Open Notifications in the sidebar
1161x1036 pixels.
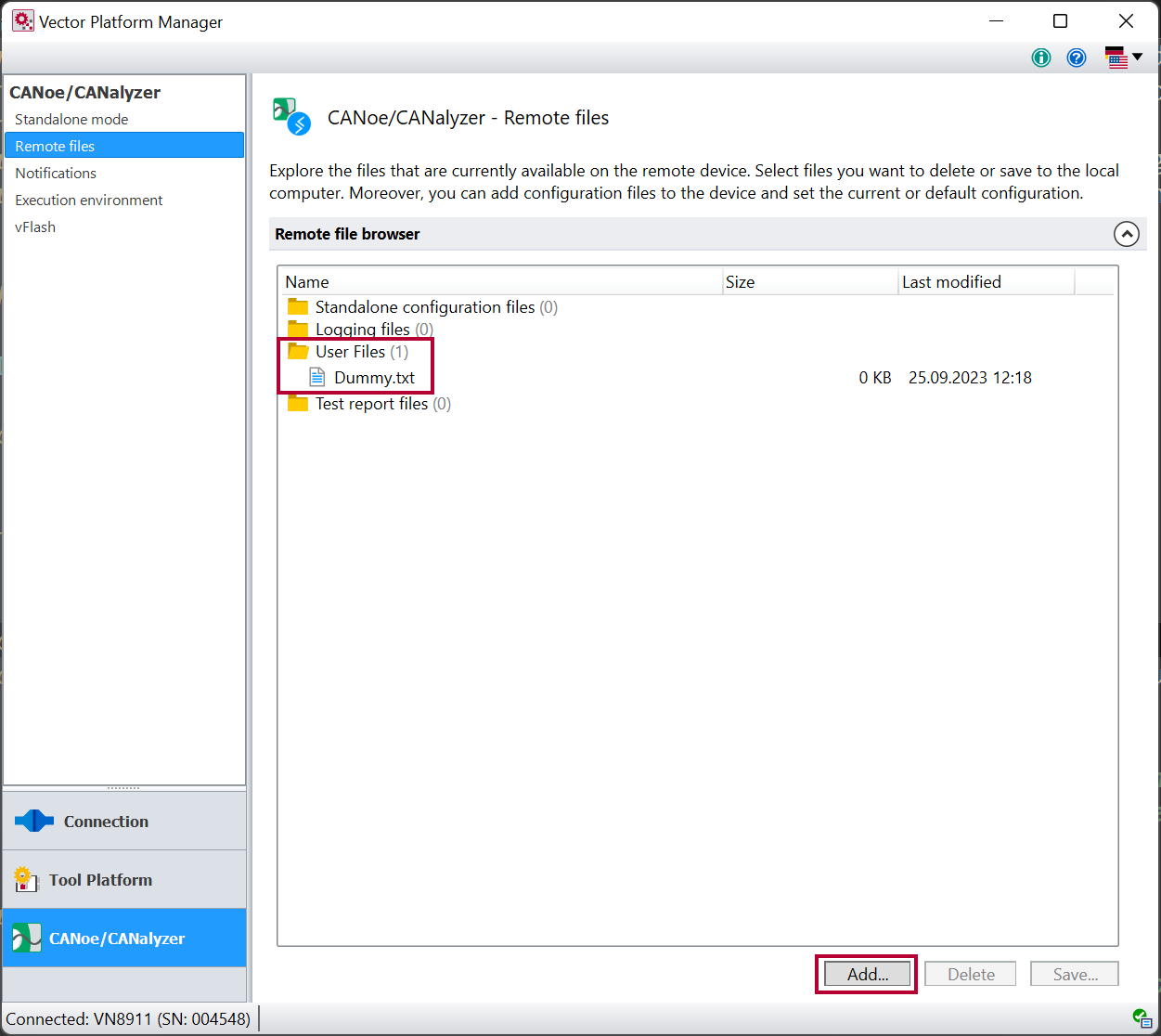click(x=56, y=173)
